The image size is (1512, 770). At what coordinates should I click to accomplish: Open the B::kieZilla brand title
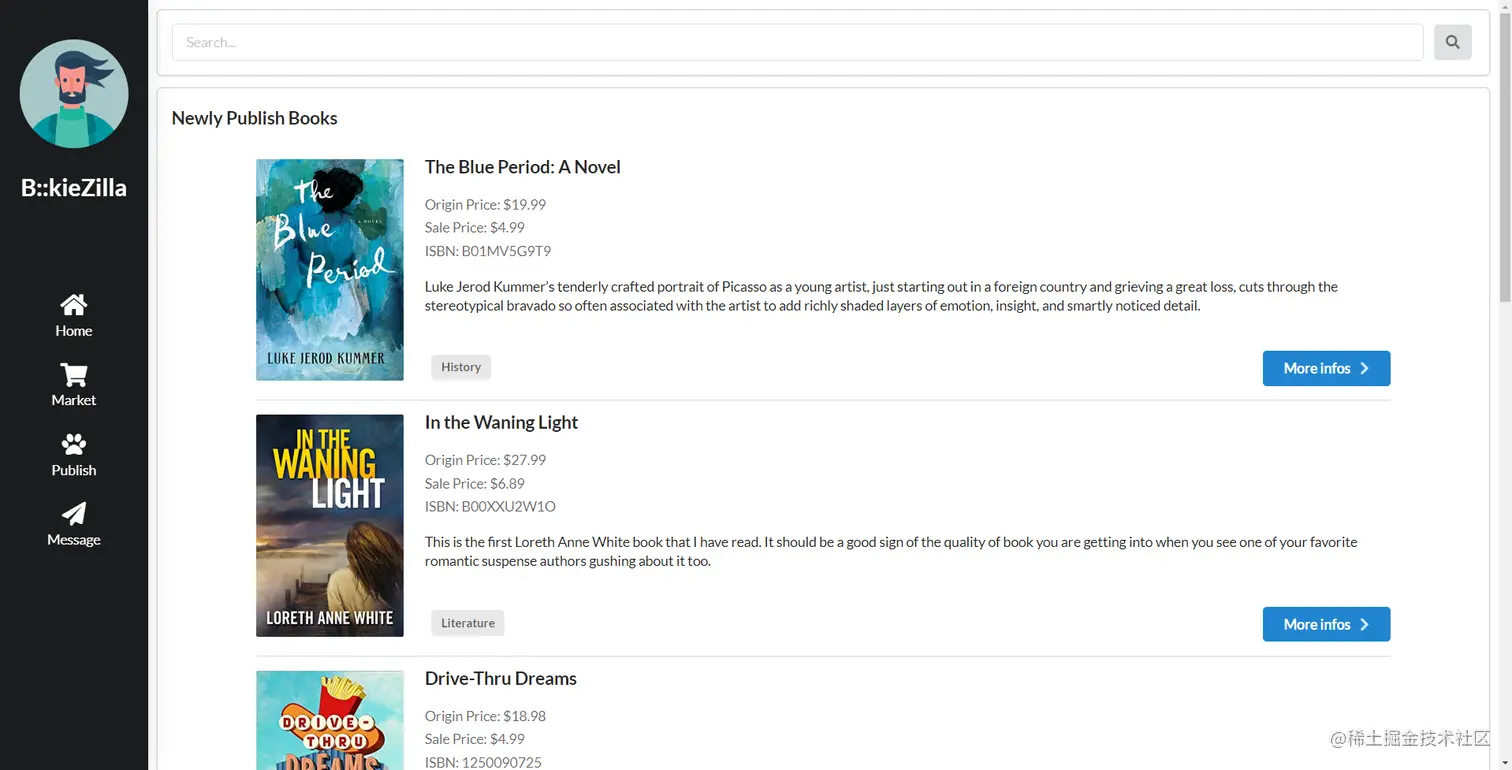(74, 188)
